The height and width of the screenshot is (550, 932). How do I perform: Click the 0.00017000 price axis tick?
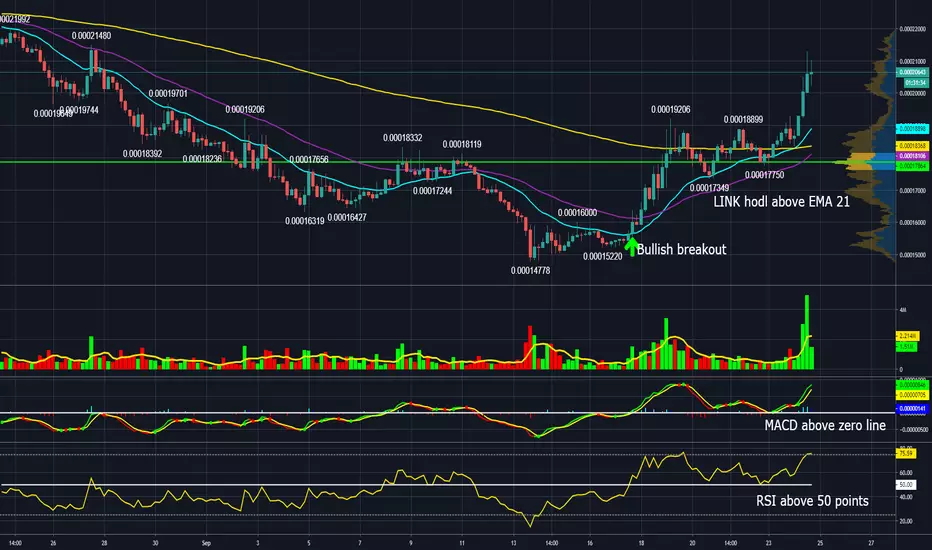(x=913, y=191)
